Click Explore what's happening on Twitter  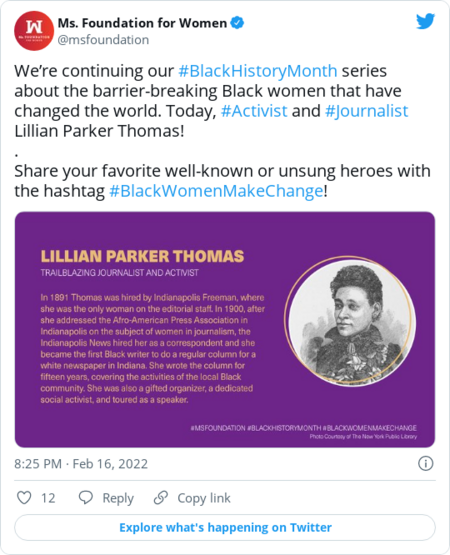pos(225,527)
